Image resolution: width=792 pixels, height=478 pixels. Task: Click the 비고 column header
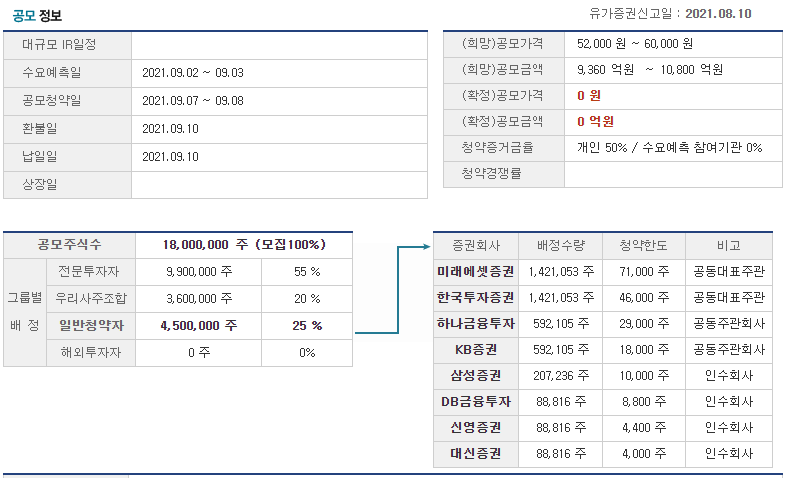[729, 246]
